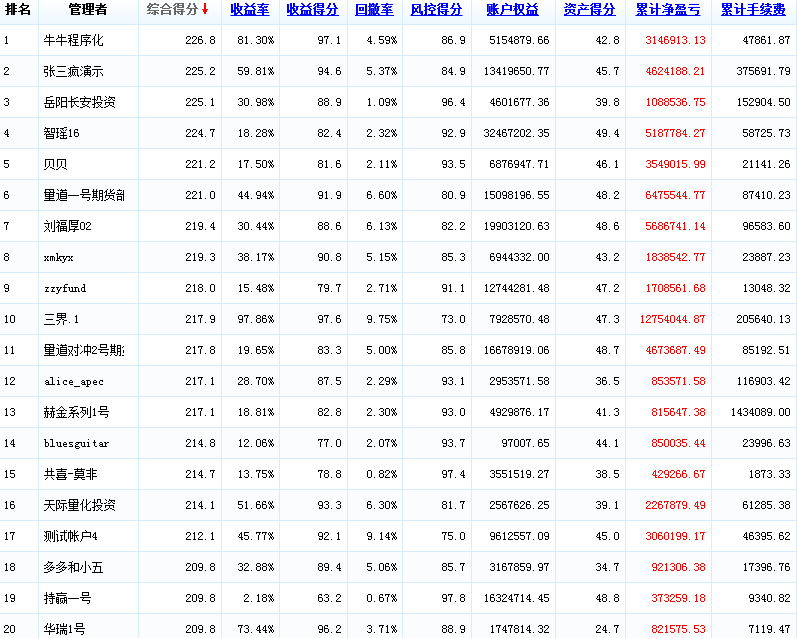Click the 累计净盈亏 column header

click(x=669, y=10)
